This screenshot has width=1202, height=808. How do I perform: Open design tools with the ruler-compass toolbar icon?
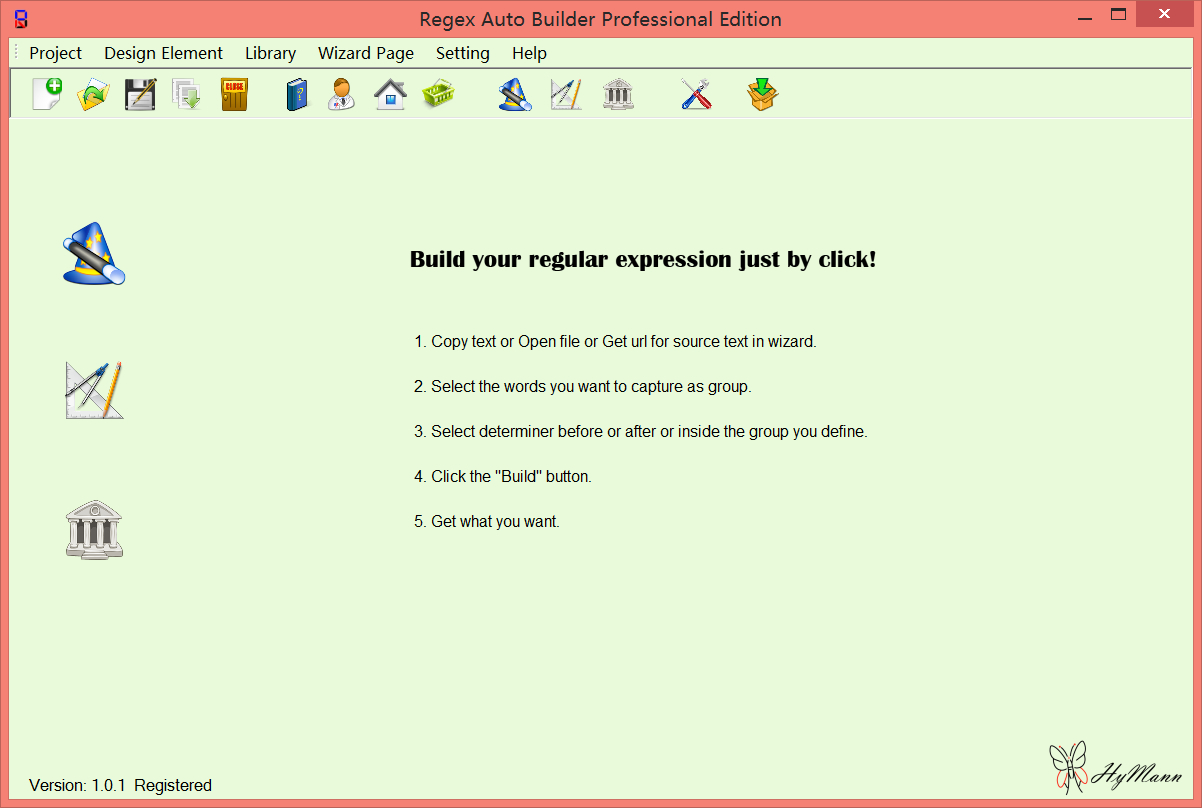click(x=566, y=95)
